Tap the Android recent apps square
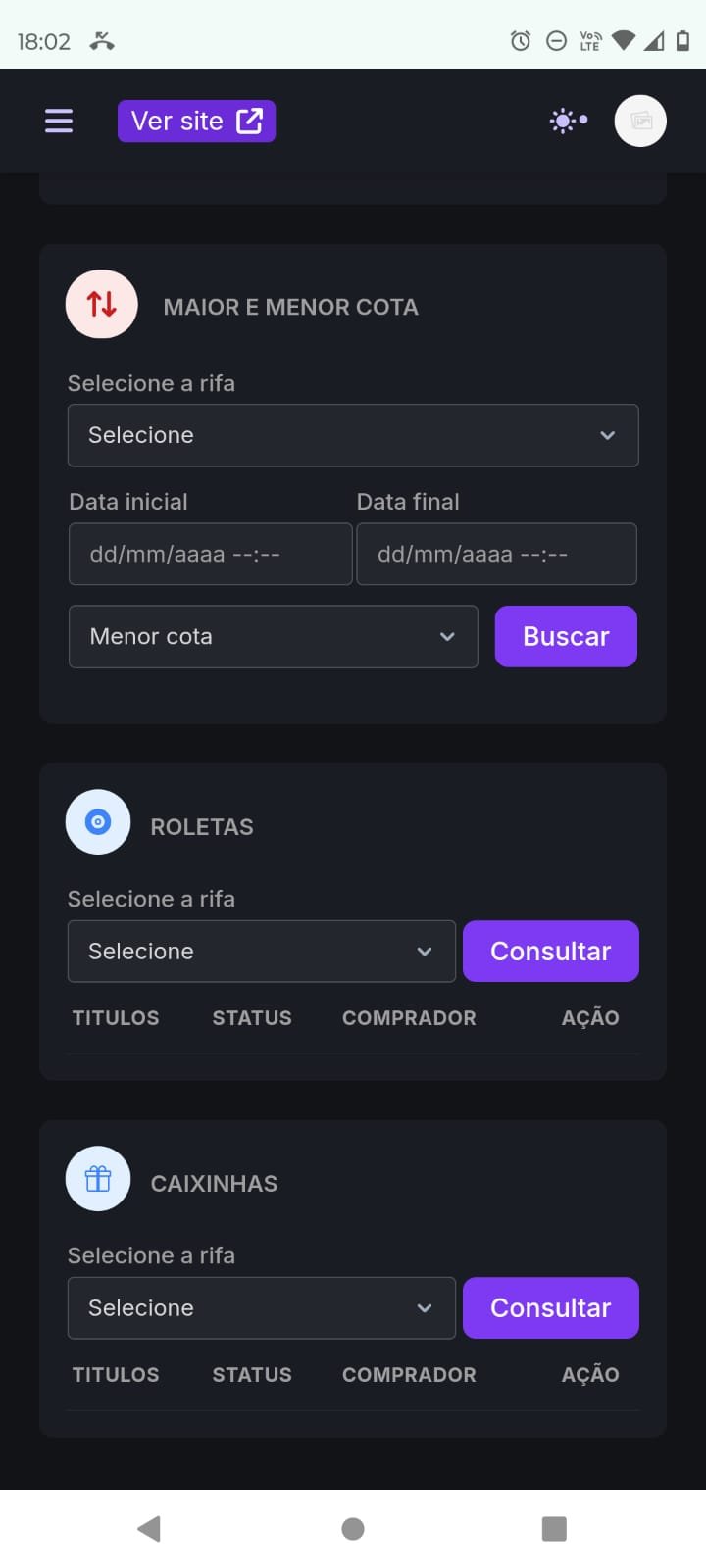Screen dimensions: 706x1568 [x=554, y=1528]
